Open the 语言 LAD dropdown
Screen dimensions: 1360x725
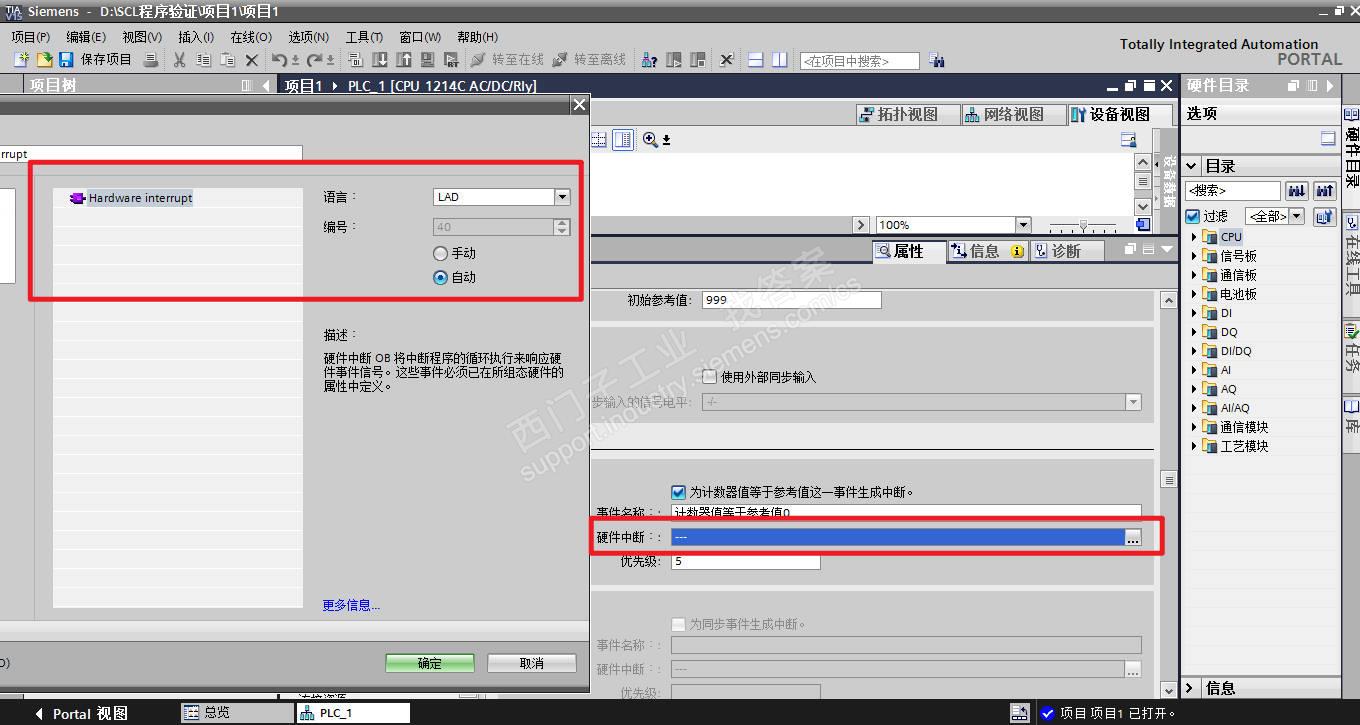pos(562,198)
